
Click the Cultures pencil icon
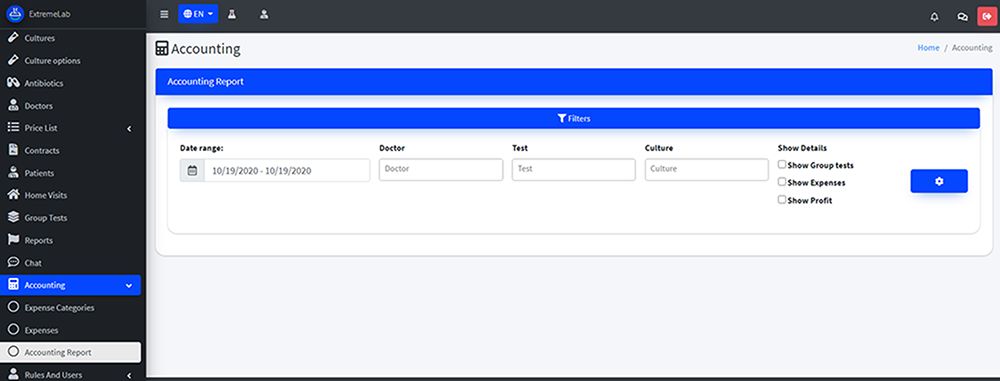[13, 38]
